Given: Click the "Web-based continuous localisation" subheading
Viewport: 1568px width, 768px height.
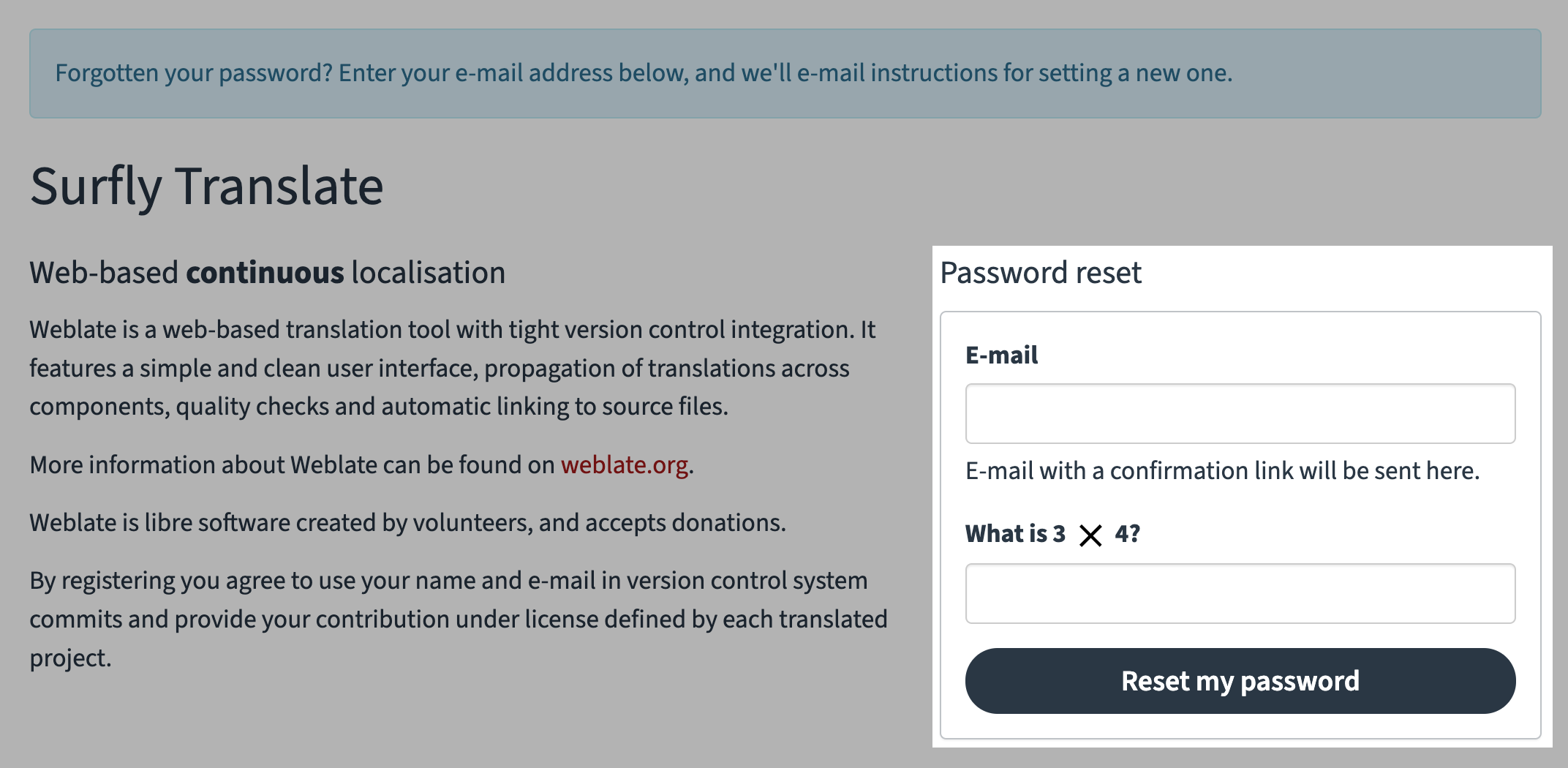Looking at the screenshot, I should [267, 273].
